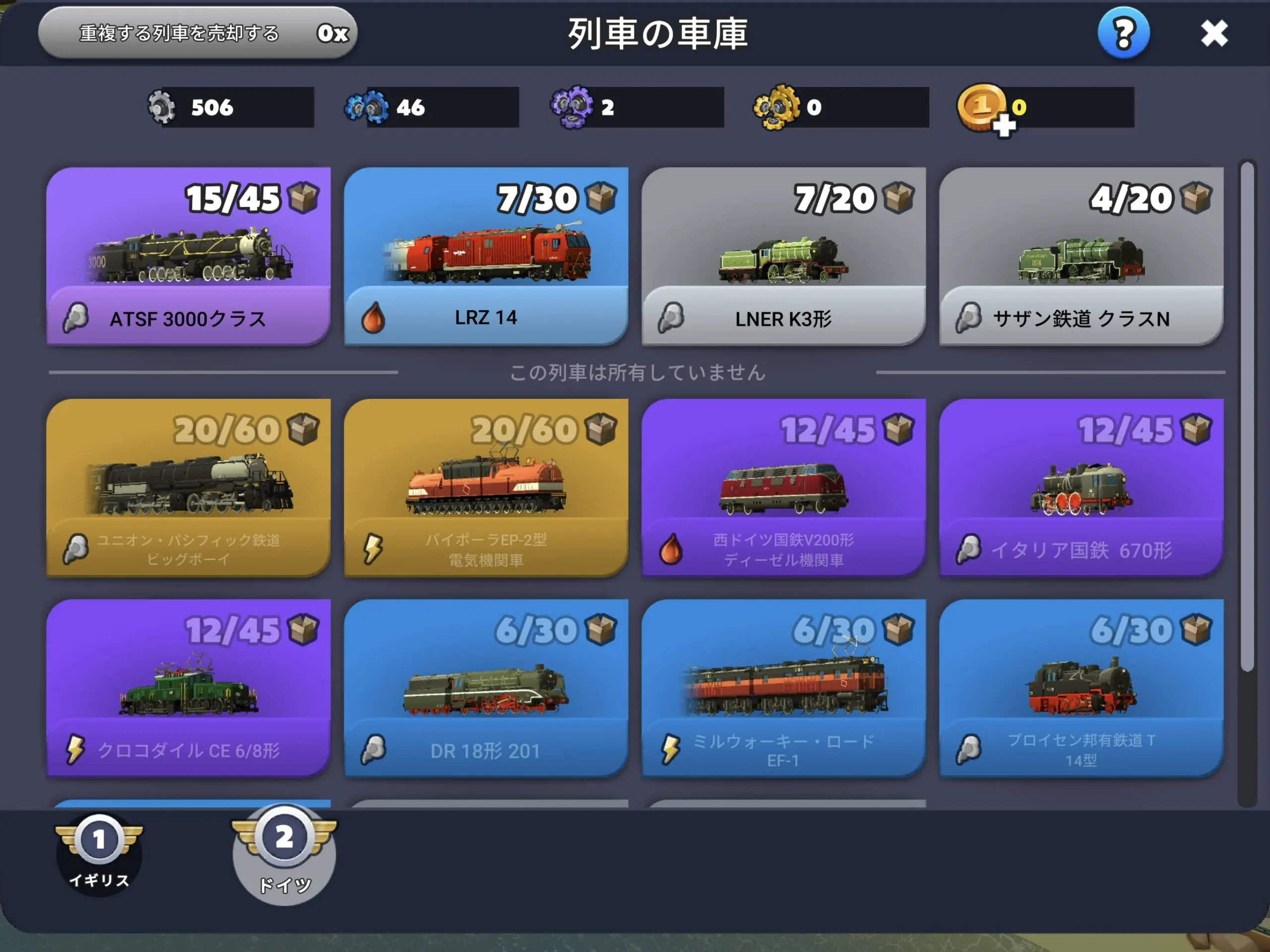Click the 重複する列車を売却する button

point(197,33)
